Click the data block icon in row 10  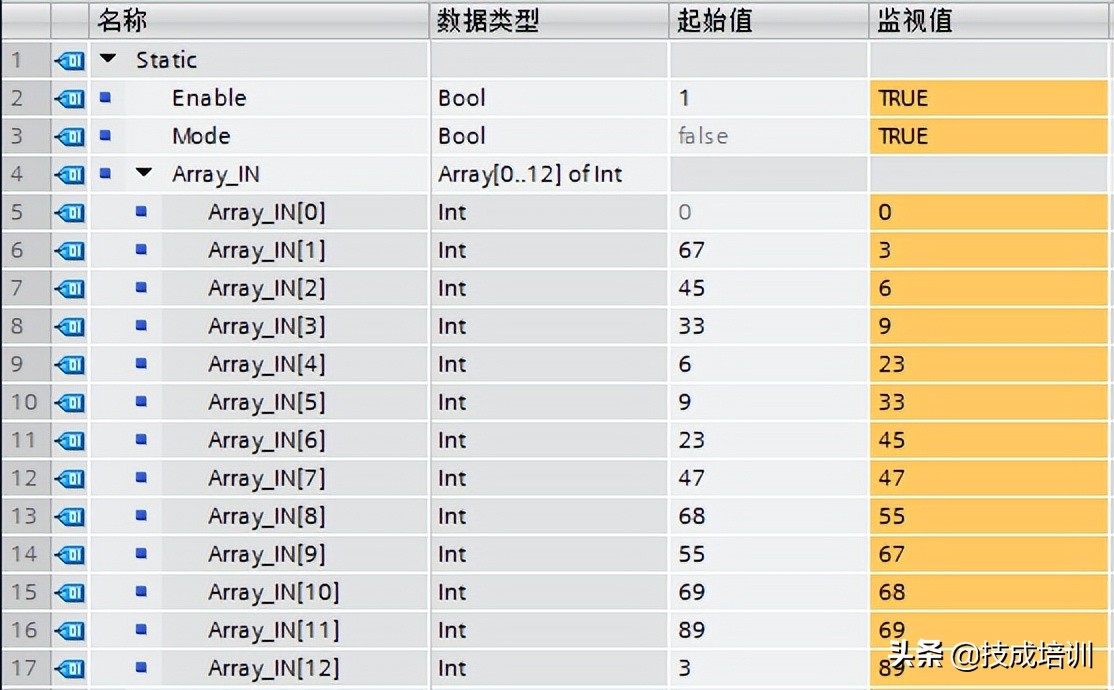point(70,402)
